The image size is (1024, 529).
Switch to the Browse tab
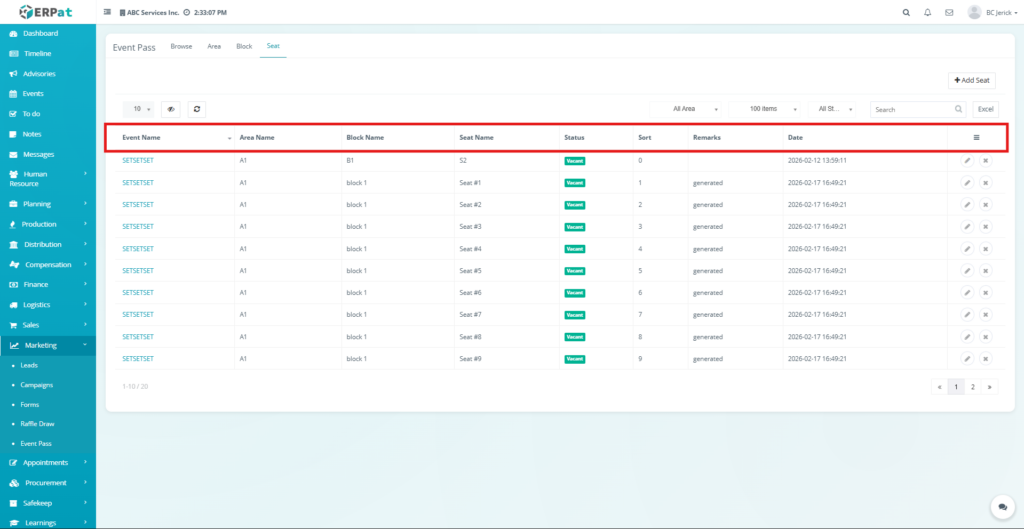pos(181,46)
